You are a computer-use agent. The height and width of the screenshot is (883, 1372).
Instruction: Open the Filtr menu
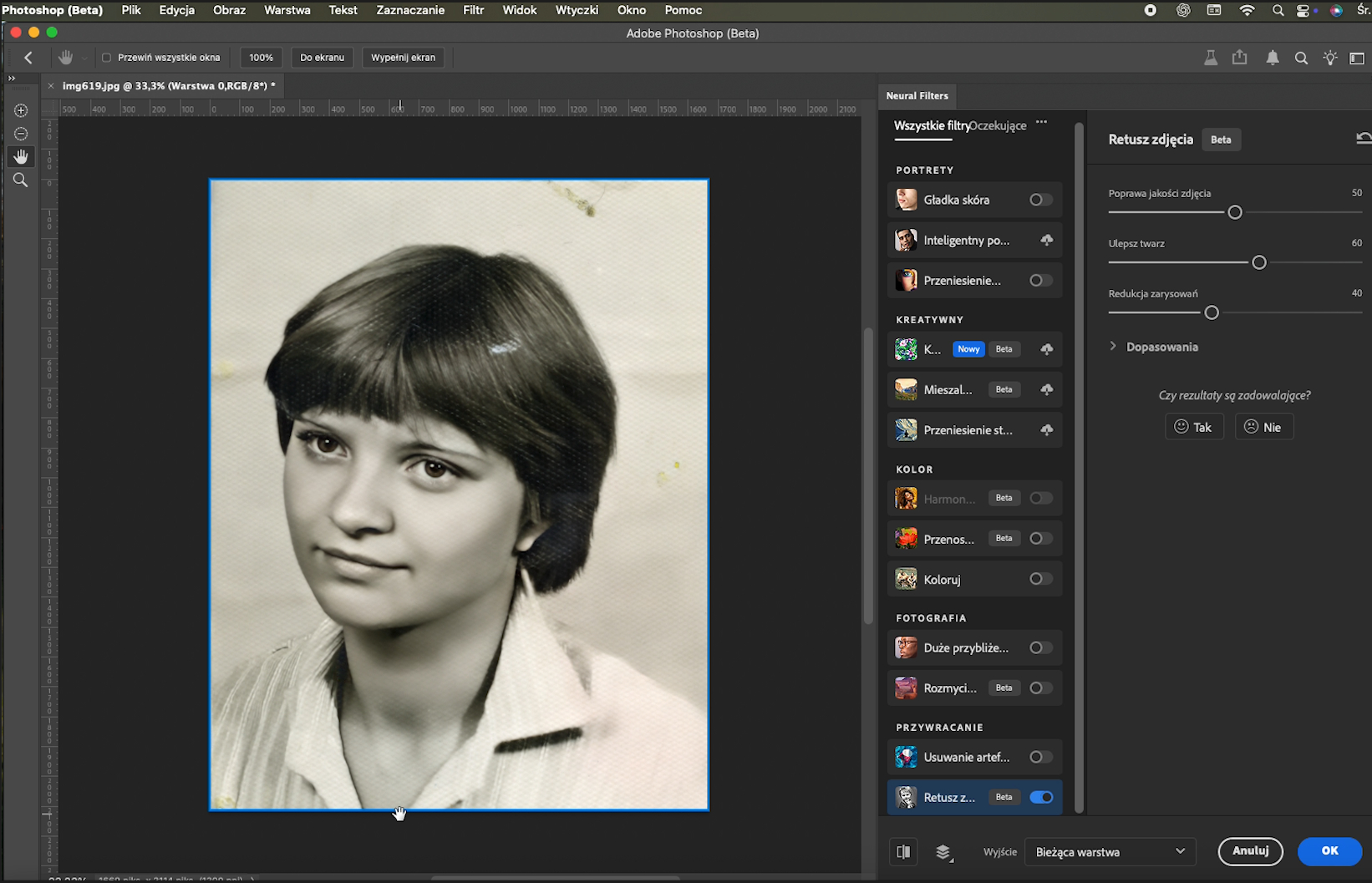(473, 10)
